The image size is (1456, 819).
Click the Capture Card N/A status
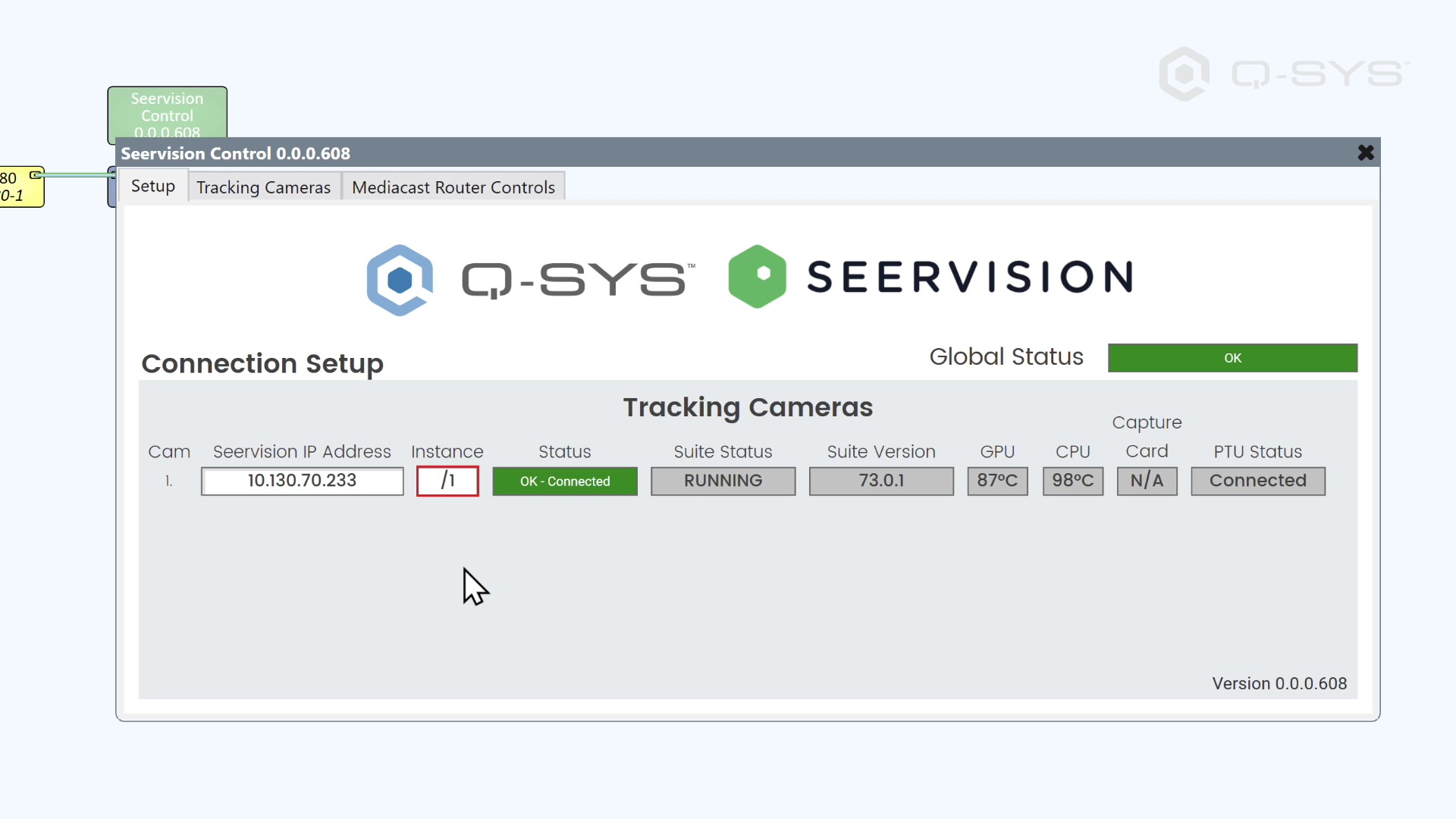(x=1147, y=481)
